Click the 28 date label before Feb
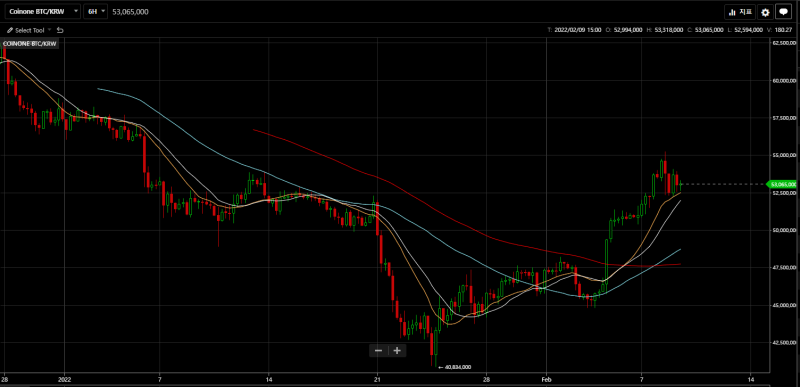The height and width of the screenshot is (387, 800). click(x=486, y=379)
